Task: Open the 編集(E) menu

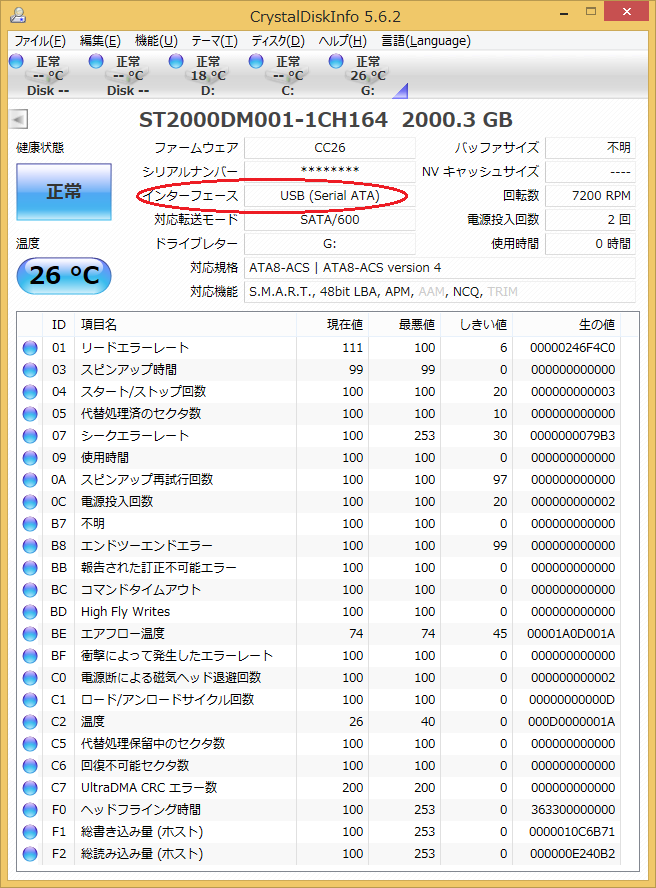Action: click(x=100, y=41)
